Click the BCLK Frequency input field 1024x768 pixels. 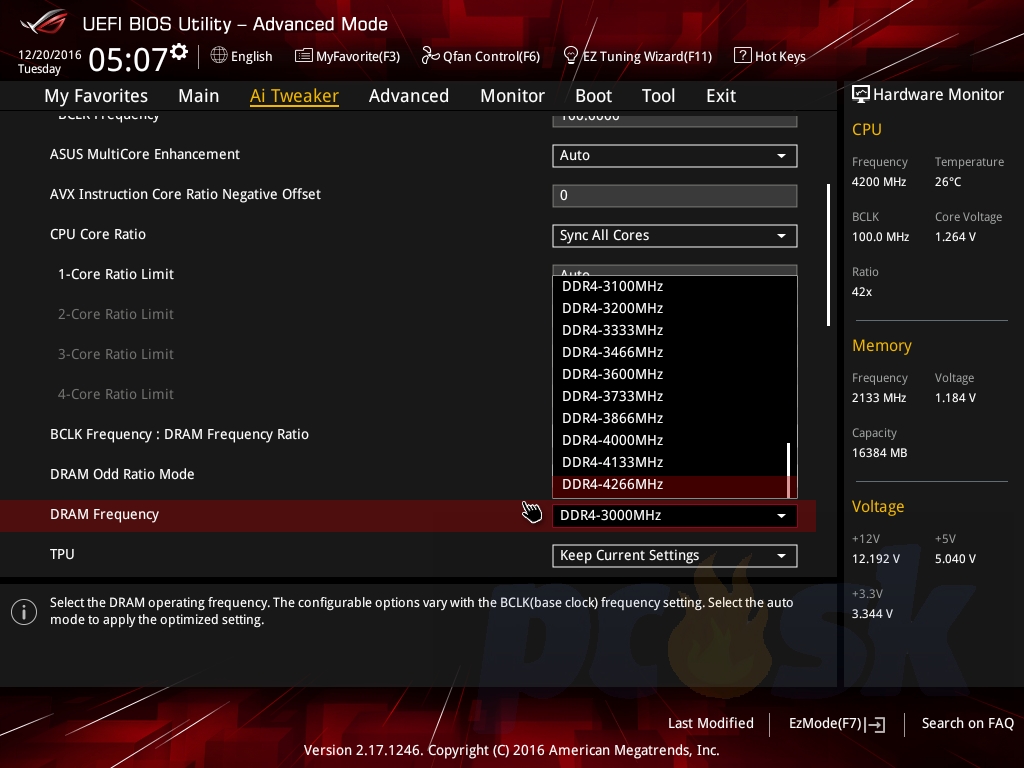675,120
